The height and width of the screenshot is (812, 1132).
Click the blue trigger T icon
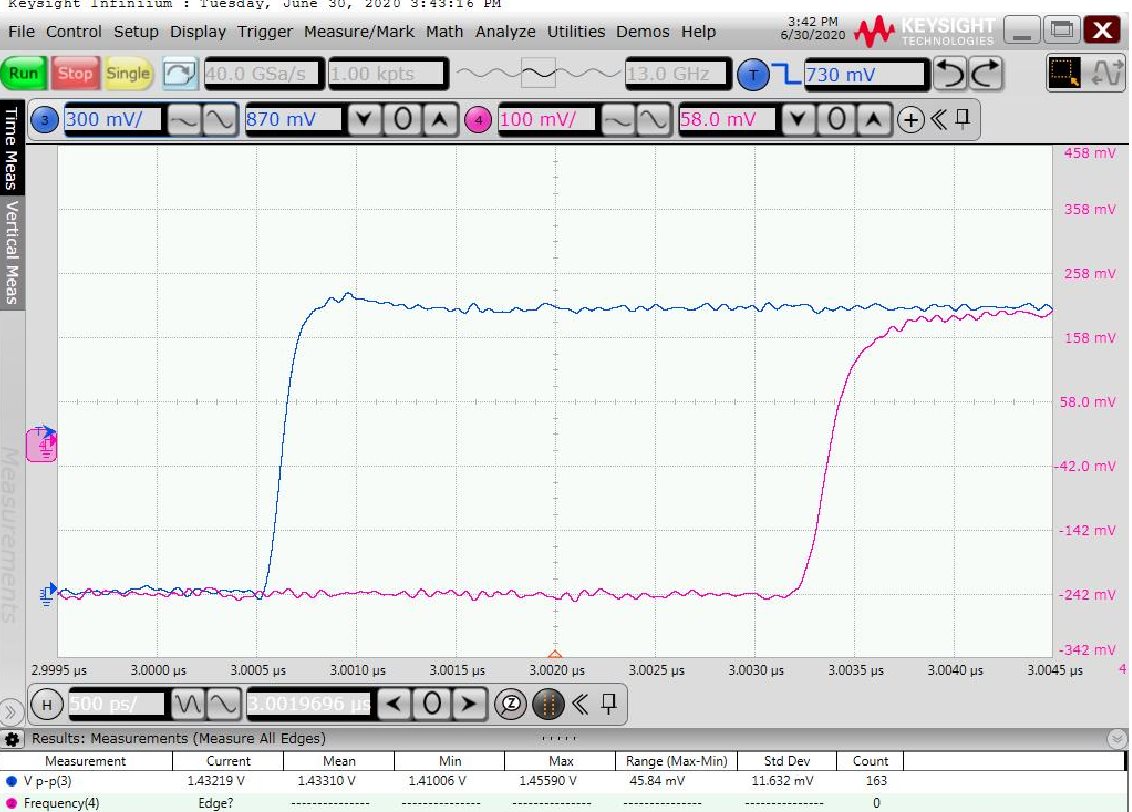pos(753,74)
